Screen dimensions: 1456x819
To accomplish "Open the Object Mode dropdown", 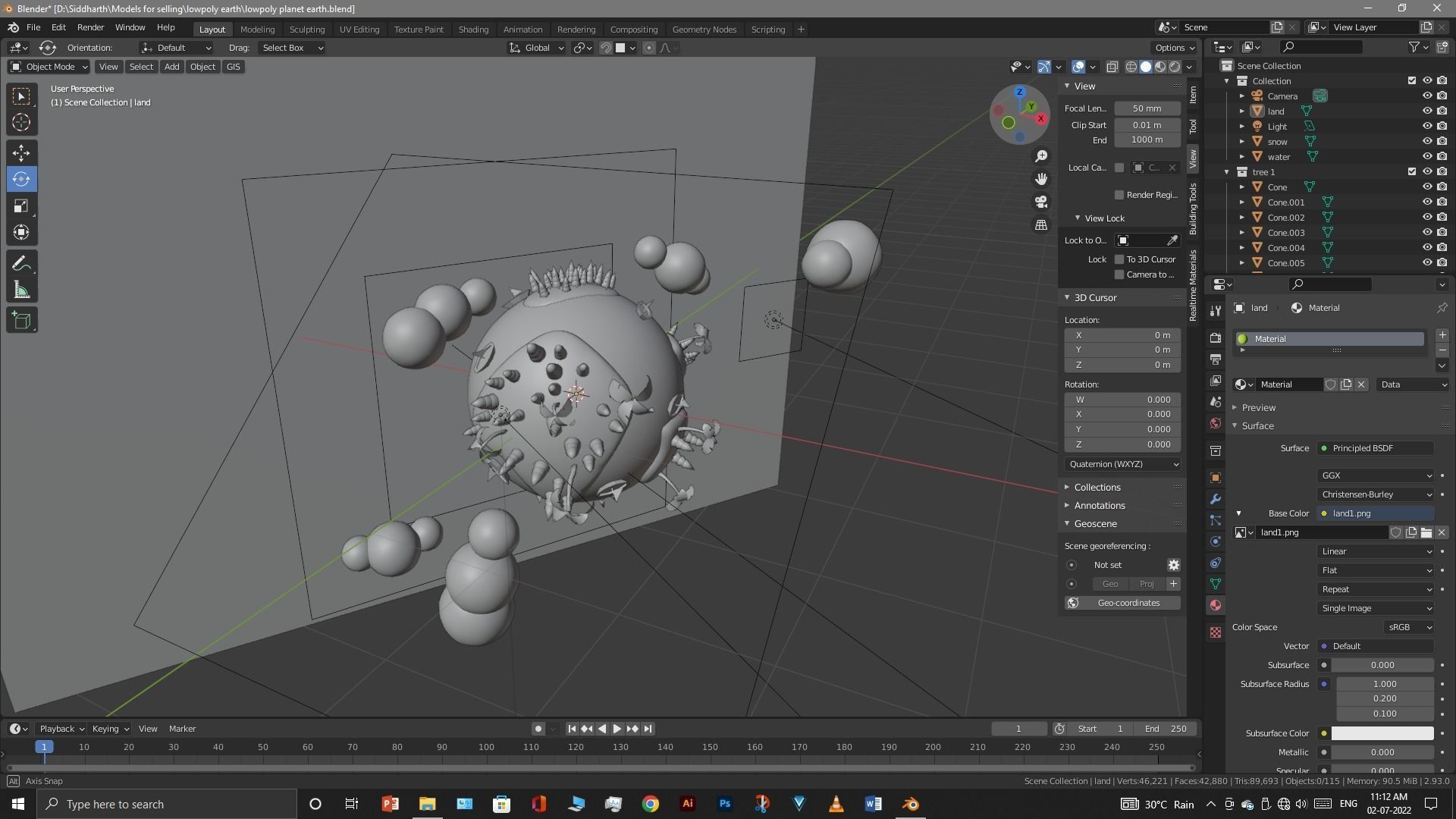I will pyautogui.click(x=49, y=67).
